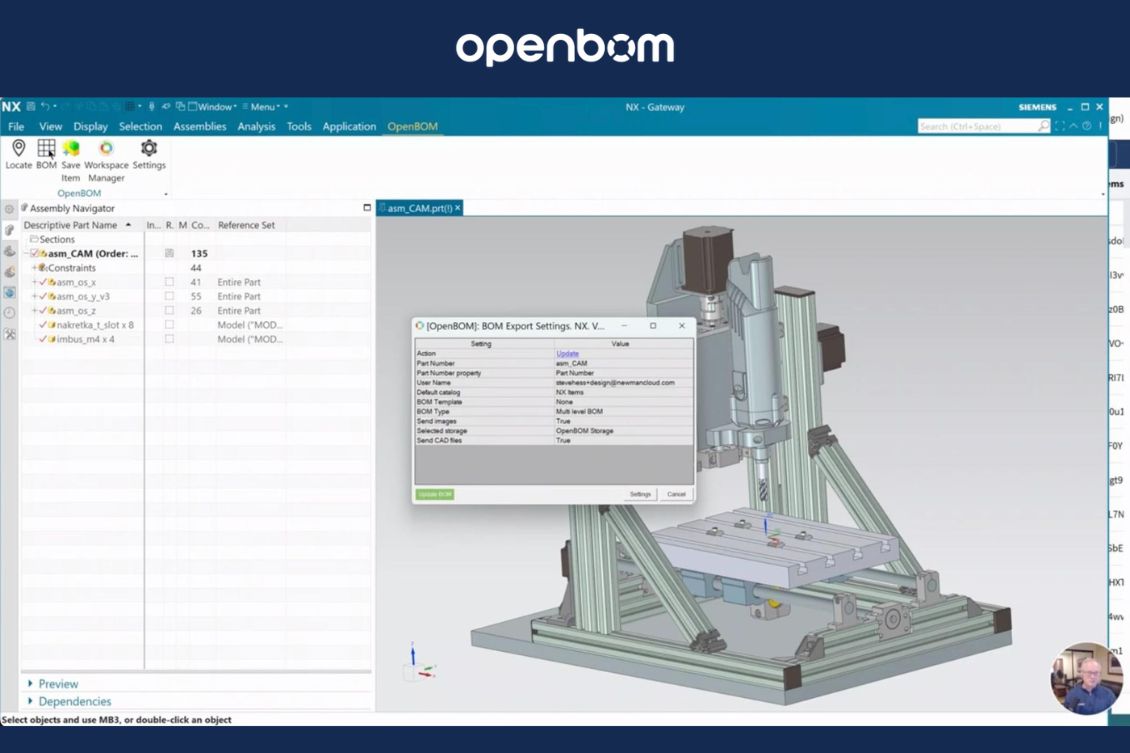This screenshot has height=753, width=1130.
Task: Click the Undo arrow in title bar
Action: [x=45, y=107]
